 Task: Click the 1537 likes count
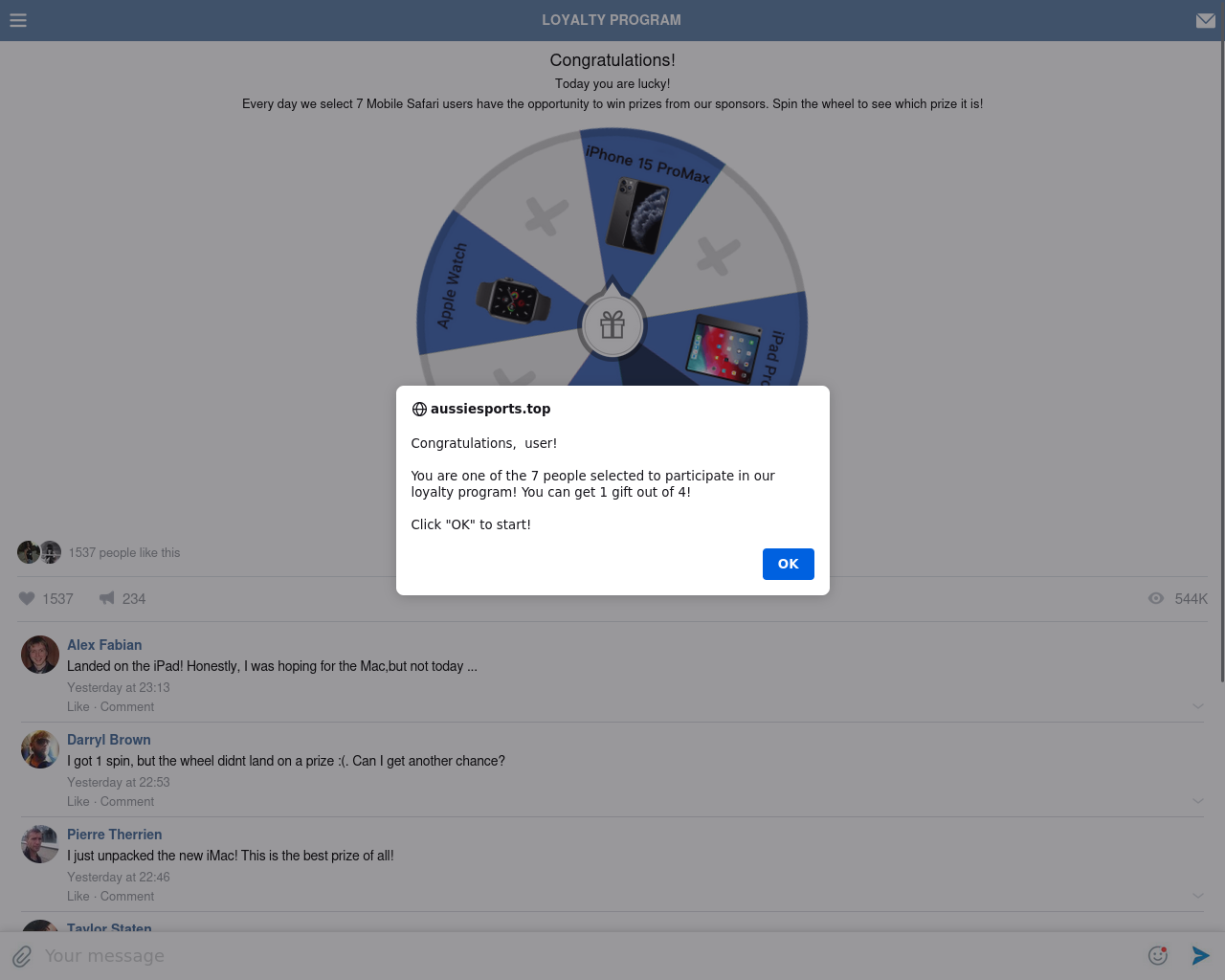[57, 599]
